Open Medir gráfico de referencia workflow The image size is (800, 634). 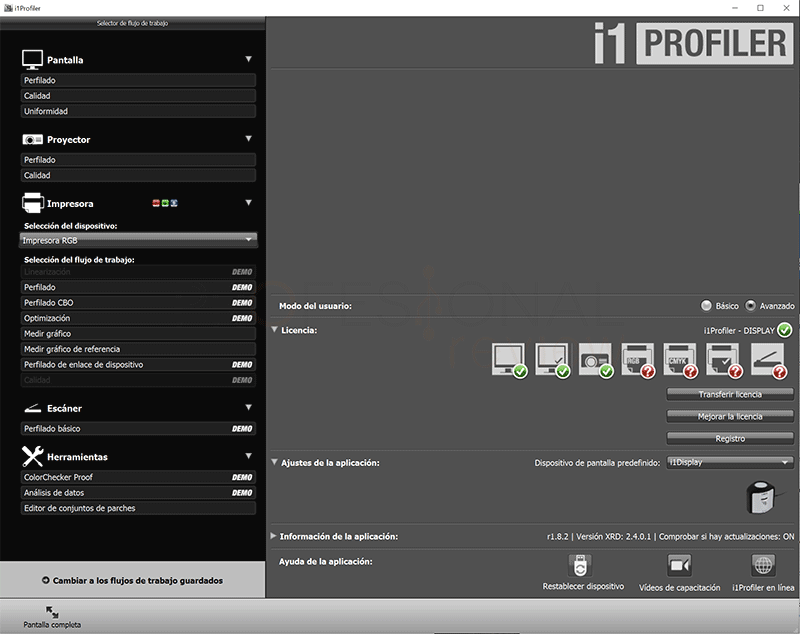pyautogui.click(x=138, y=349)
